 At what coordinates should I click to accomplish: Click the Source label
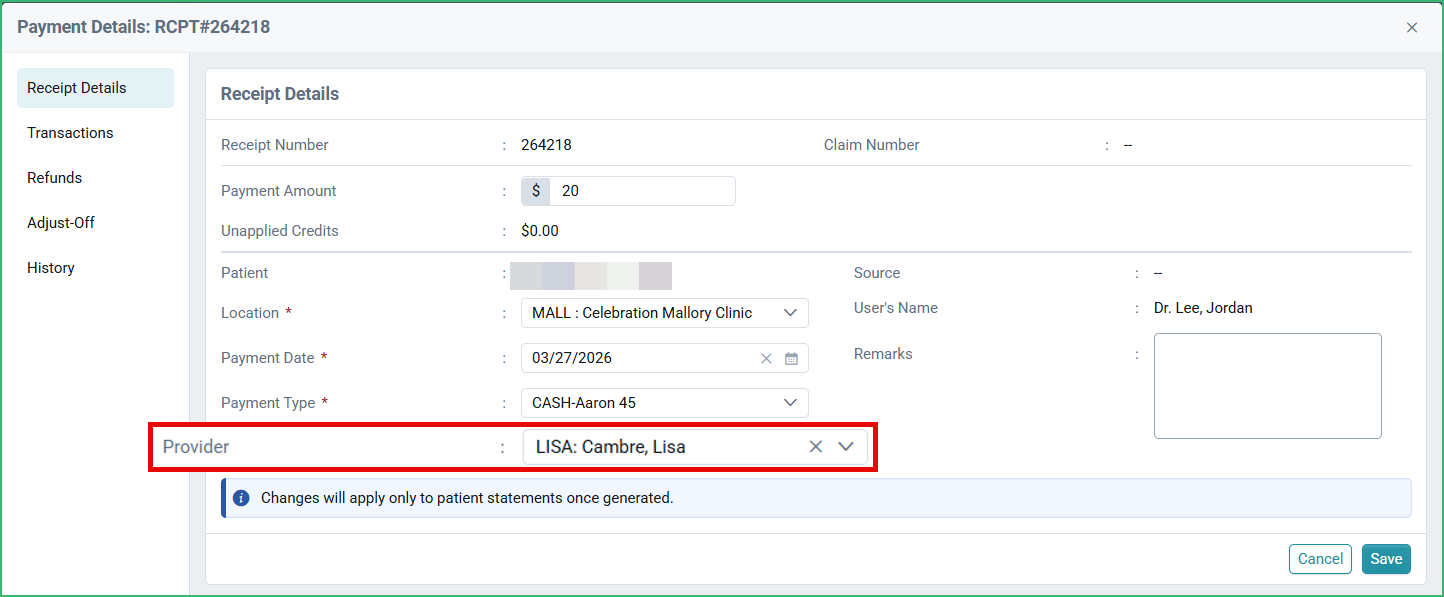(x=877, y=273)
